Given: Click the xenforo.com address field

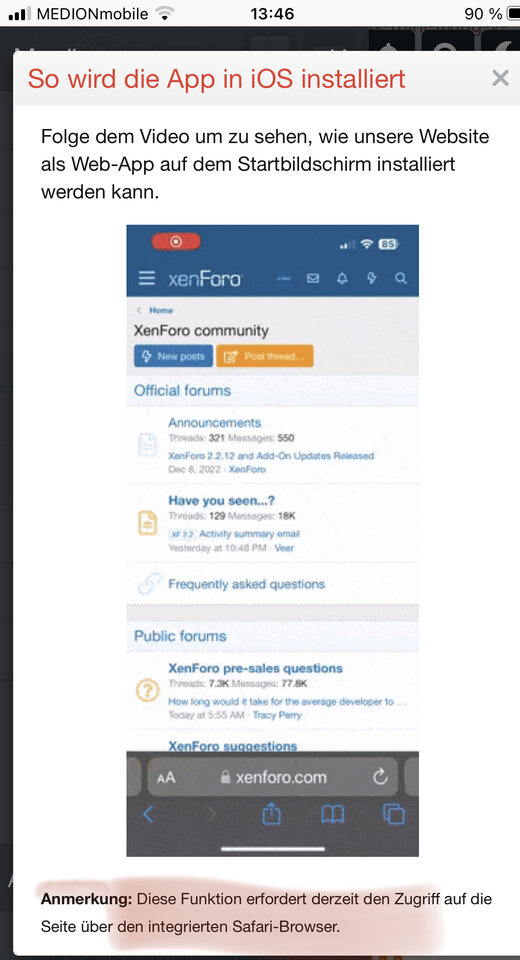Looking at the screenshot, I should tap(273, 777).
